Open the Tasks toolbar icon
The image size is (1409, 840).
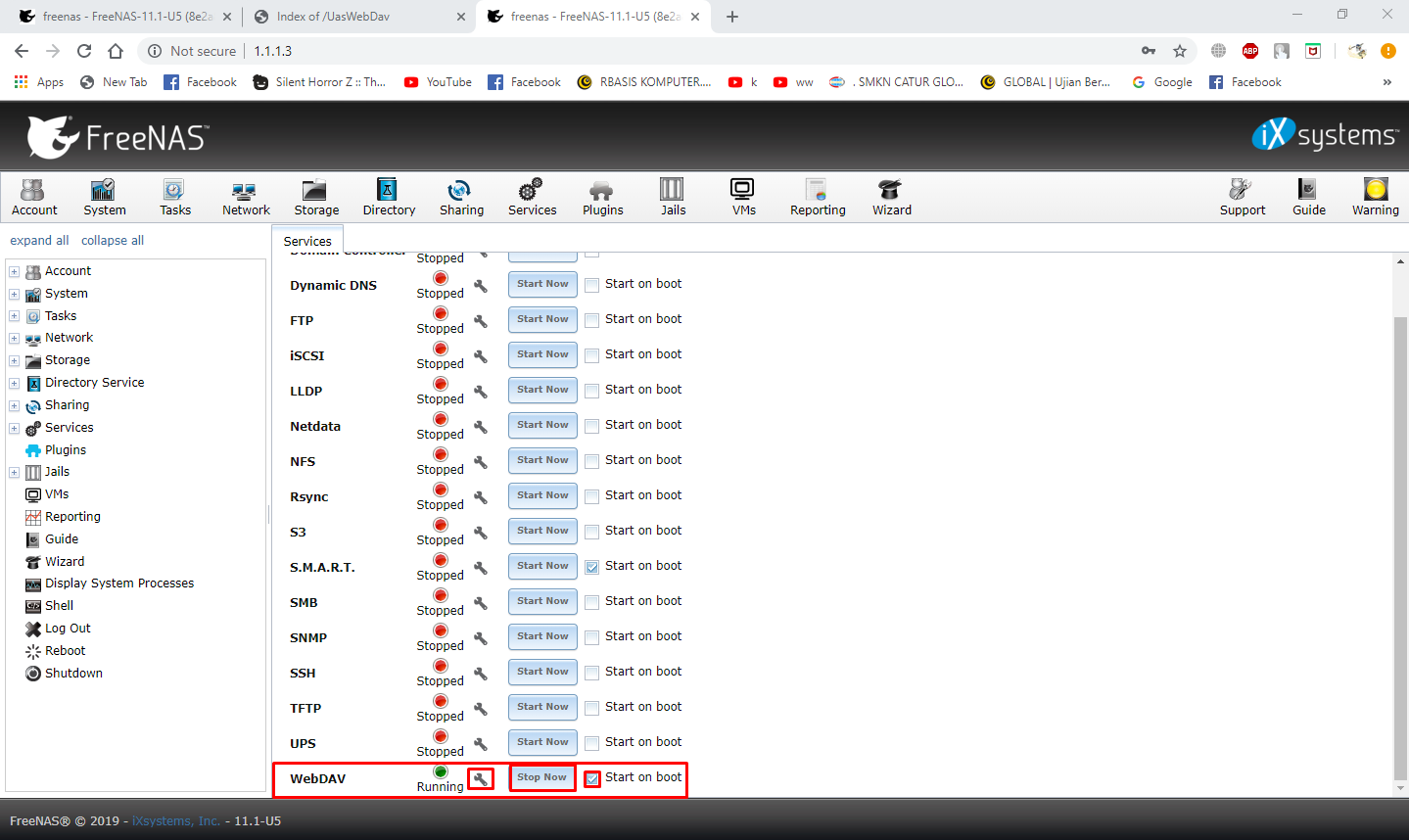tap(175, 197)
